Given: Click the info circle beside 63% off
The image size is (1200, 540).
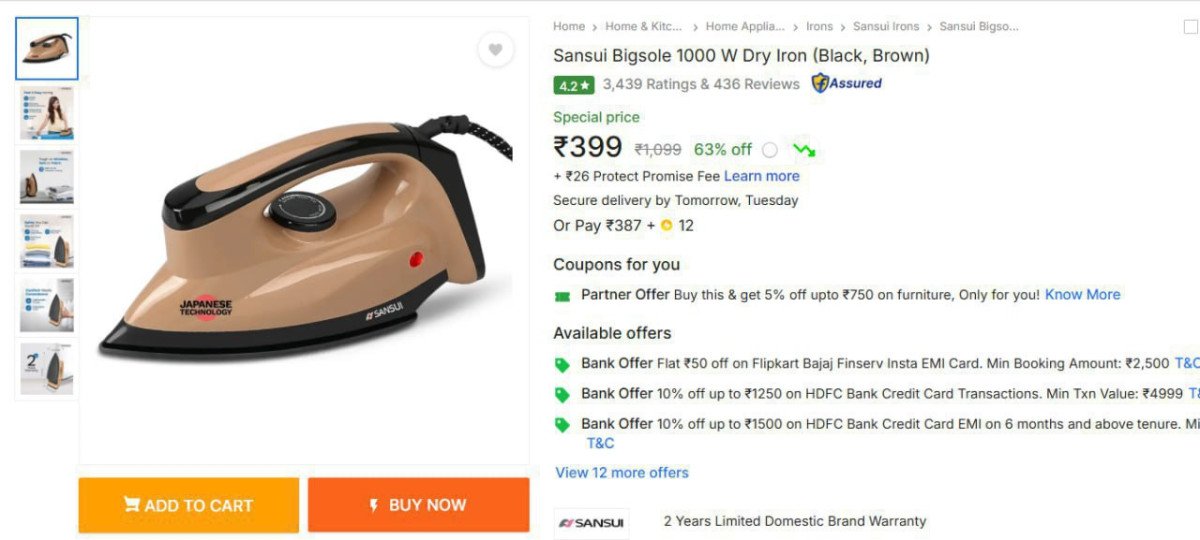Looking at the screenshot, I should click(x=769, y=150).
